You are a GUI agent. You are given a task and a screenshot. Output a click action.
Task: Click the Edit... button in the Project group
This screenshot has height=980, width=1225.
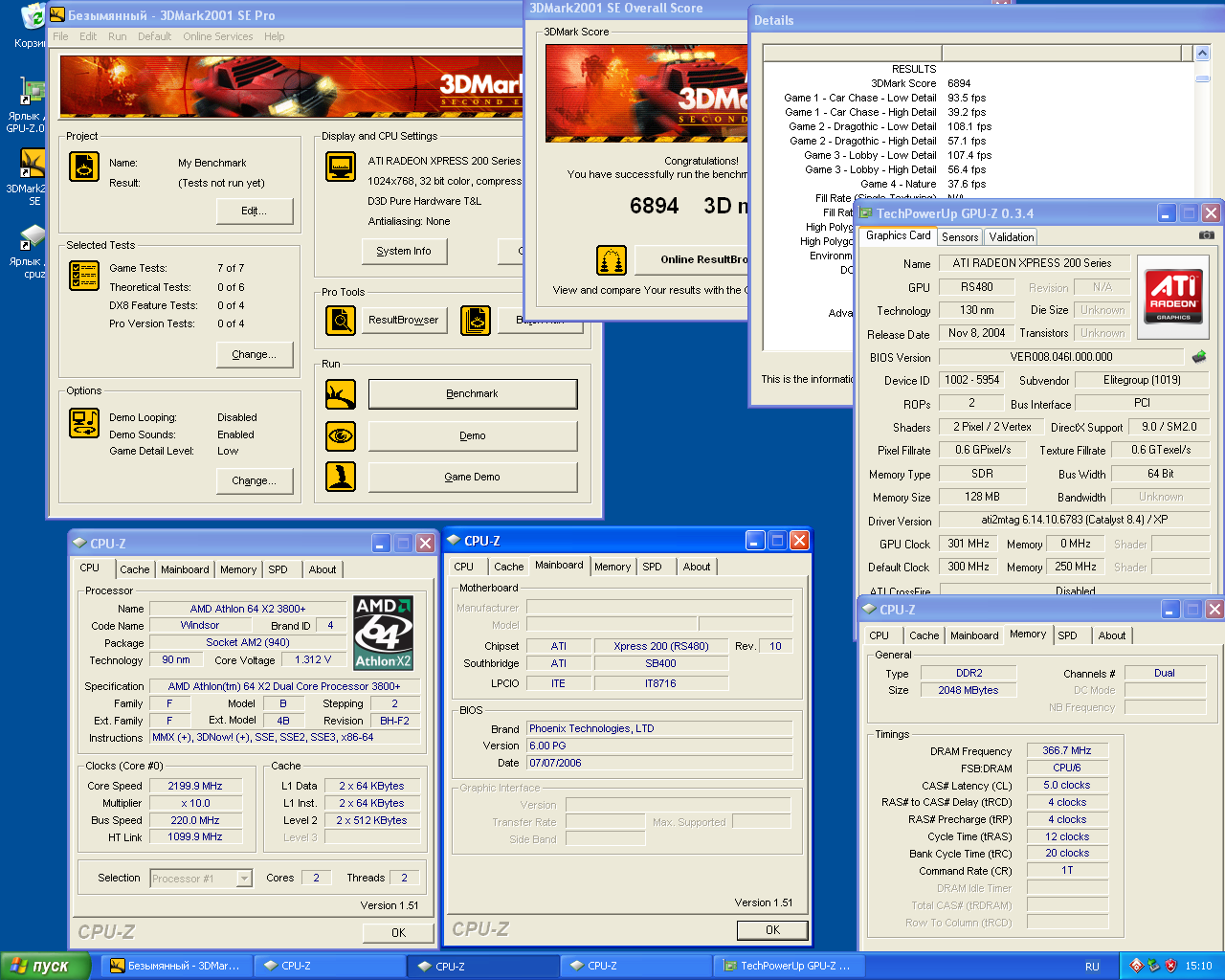255,211
